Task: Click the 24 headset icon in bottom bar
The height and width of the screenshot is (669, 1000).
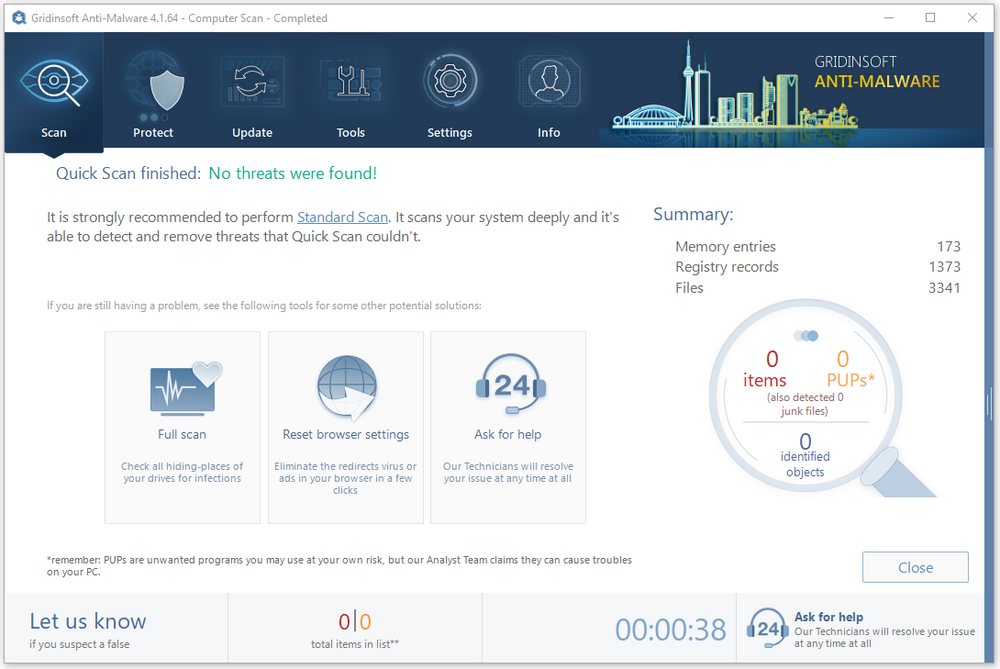Action: click(768, 628)
